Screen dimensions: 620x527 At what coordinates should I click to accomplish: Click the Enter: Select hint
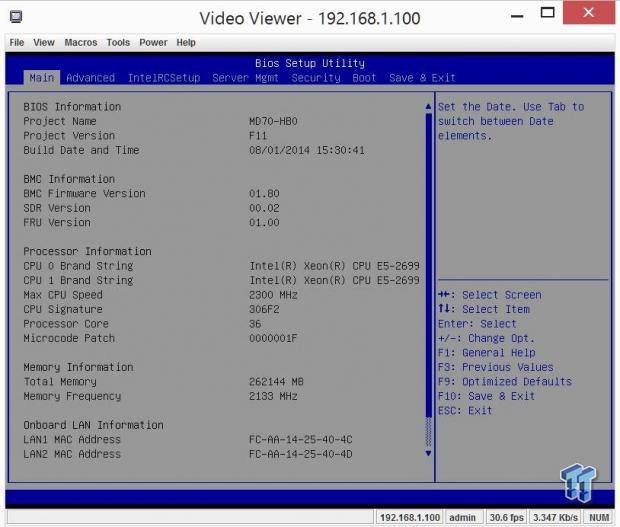[x=477, y=324]
